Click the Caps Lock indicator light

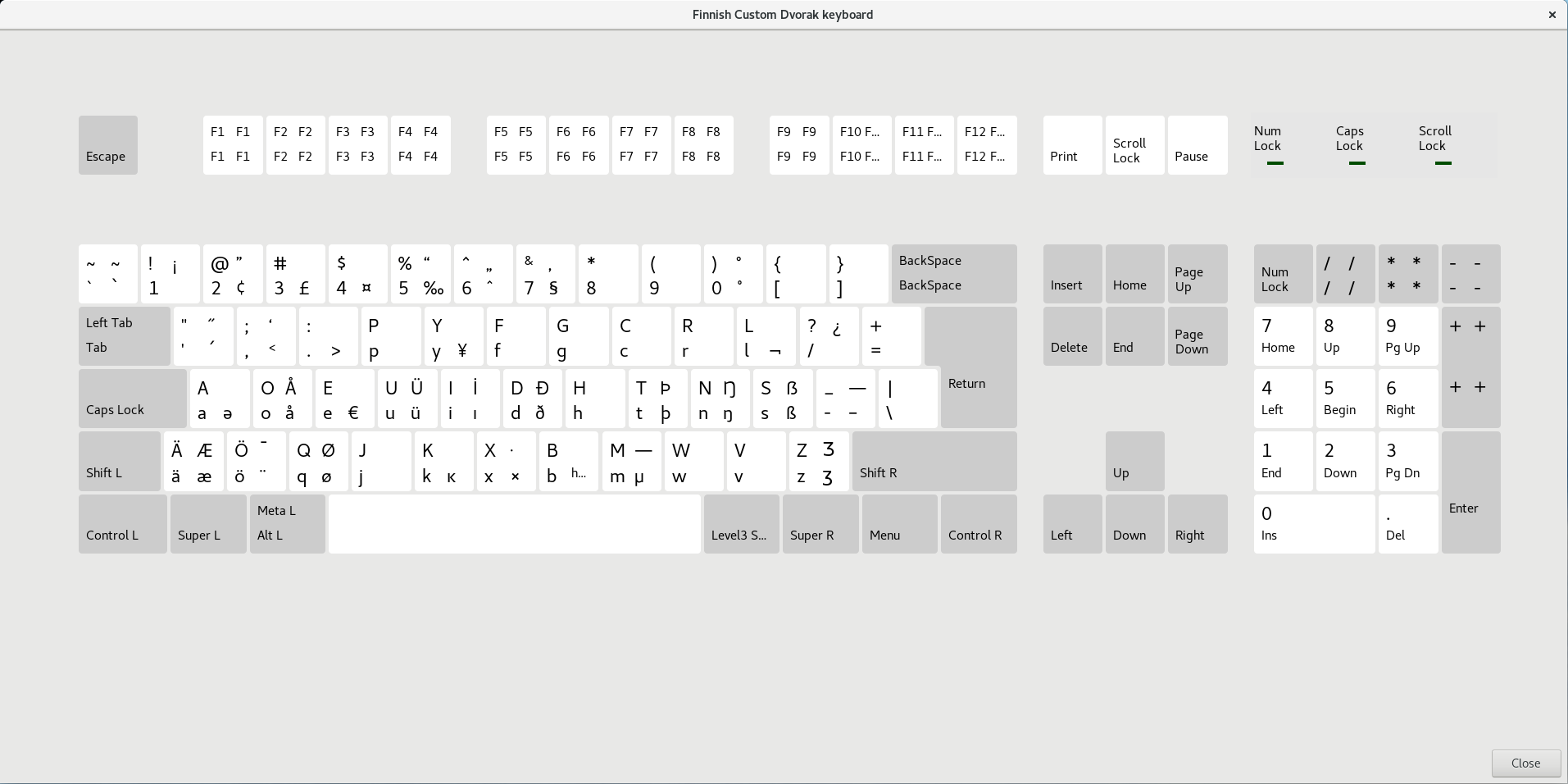click(1357, 163)
